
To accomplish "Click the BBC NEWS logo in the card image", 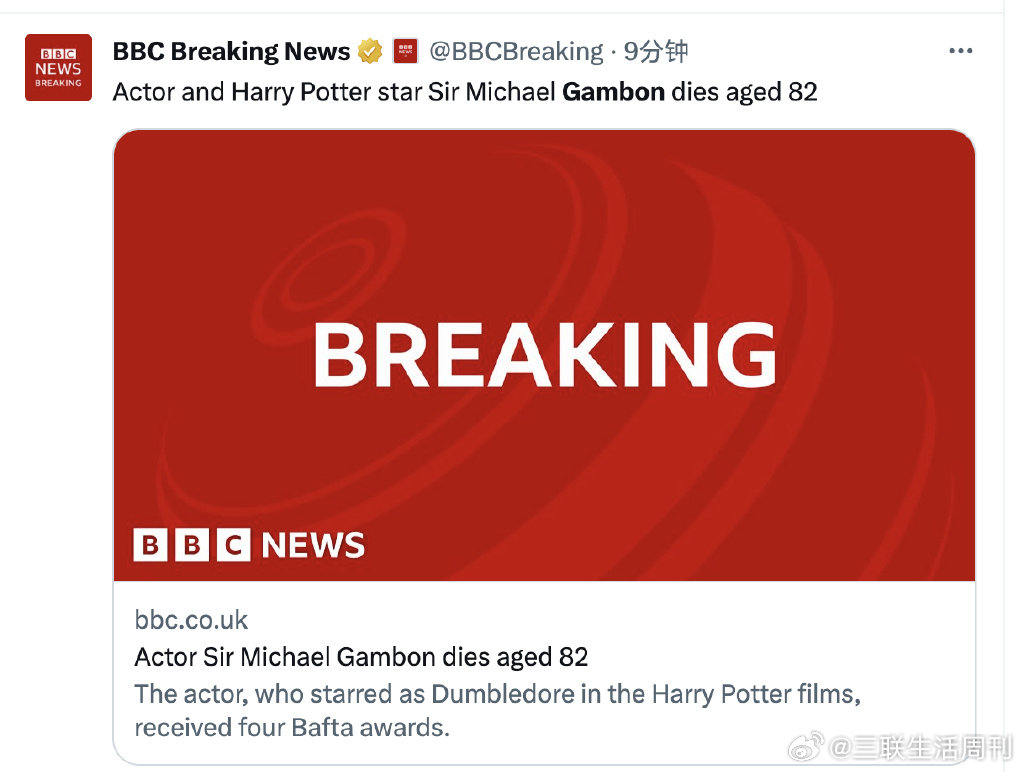I will point(249,545).
